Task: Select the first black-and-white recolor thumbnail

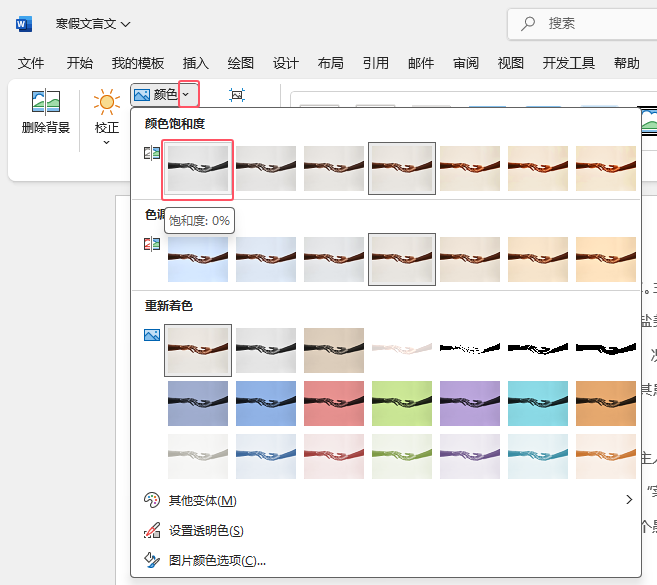Action: coord(470,350)
